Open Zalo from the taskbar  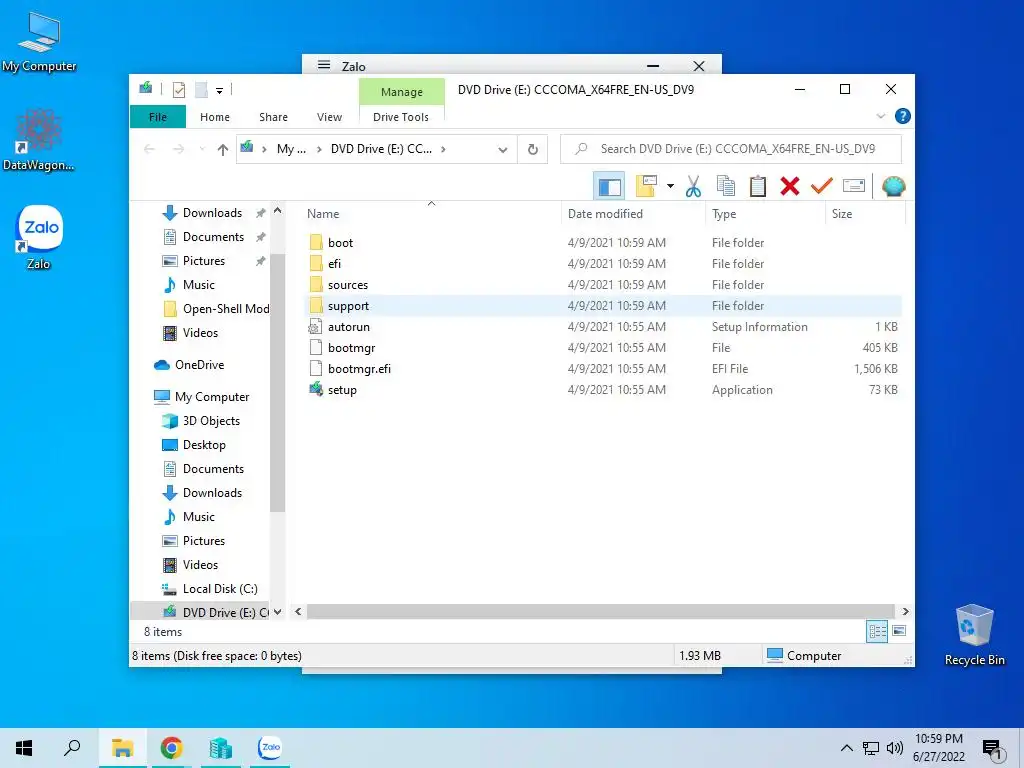[270, 748]
